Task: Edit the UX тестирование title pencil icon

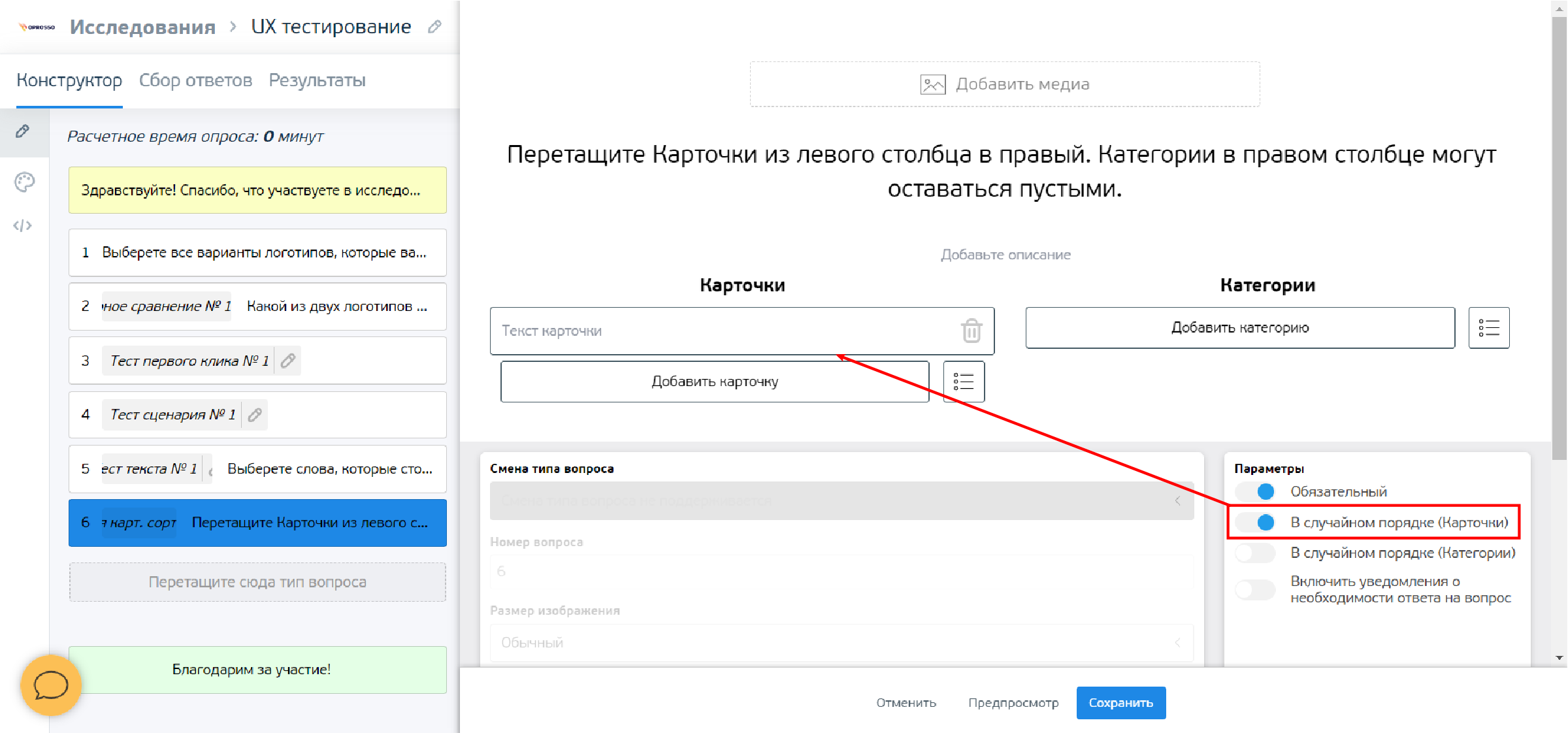Action: point(434,27)
